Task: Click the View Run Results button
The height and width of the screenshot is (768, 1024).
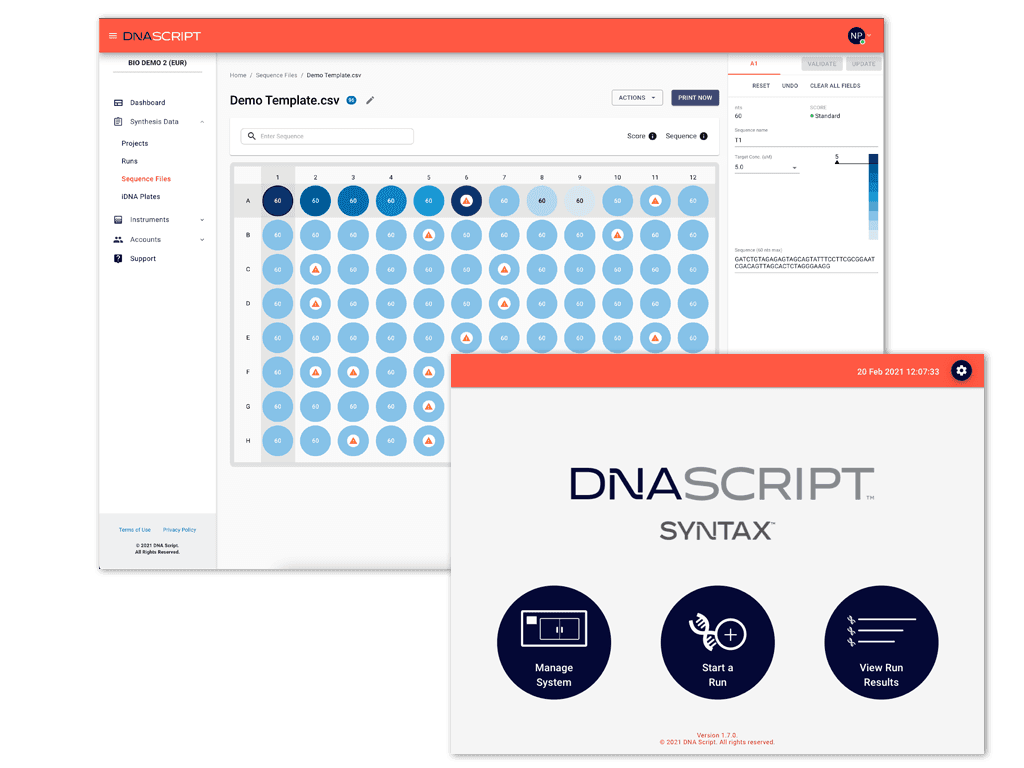Action: click(881, 642)
